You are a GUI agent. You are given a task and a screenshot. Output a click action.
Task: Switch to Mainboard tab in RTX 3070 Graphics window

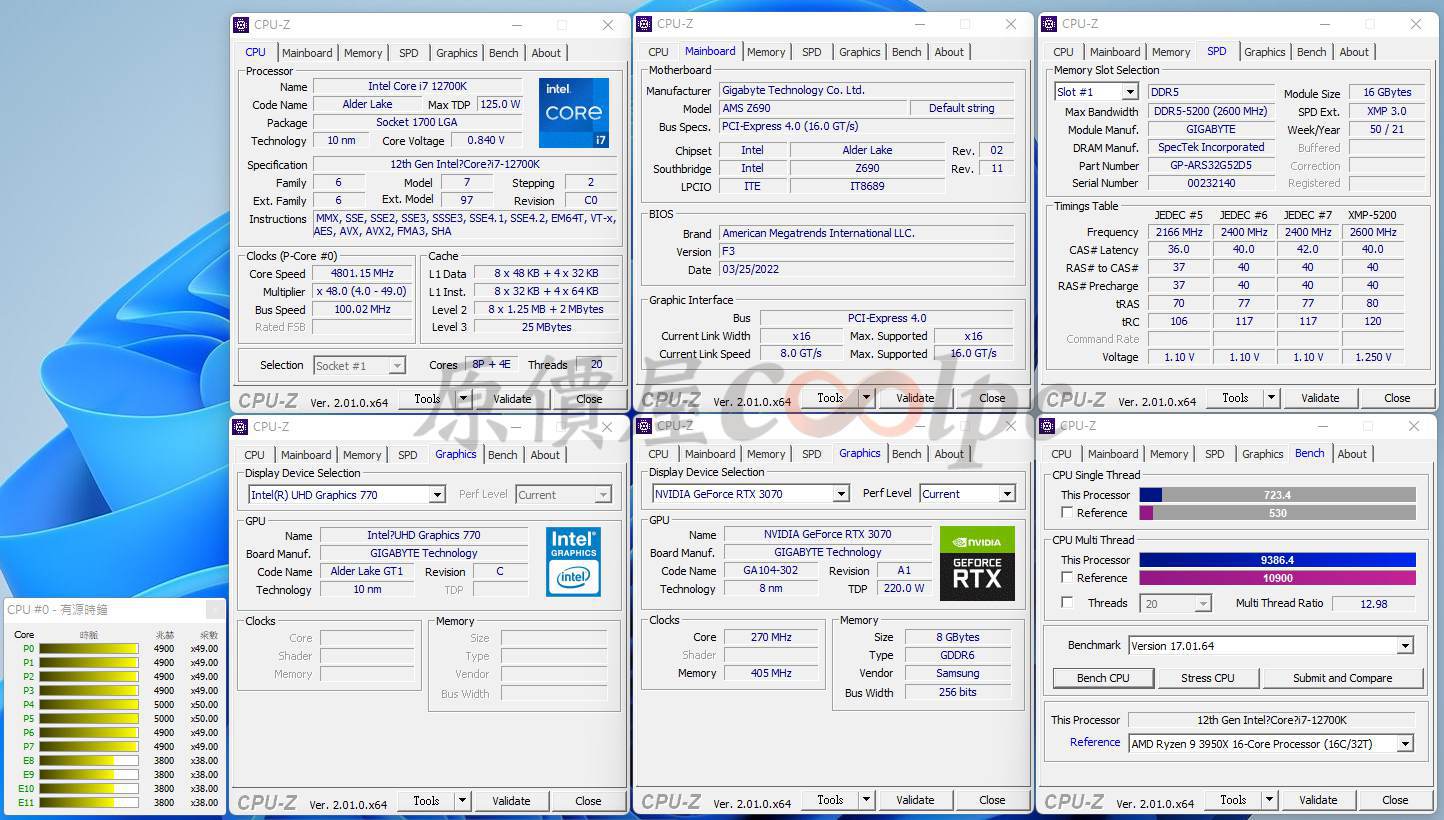[710, 454]
